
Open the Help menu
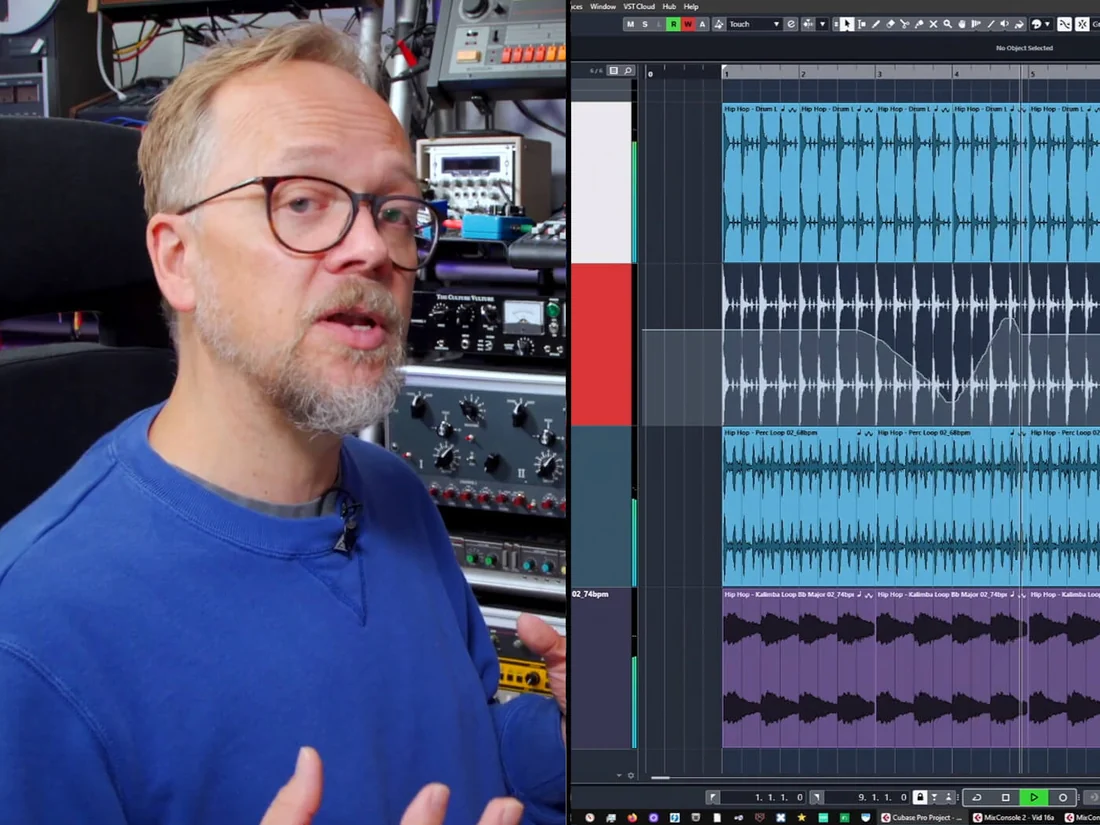691,6
